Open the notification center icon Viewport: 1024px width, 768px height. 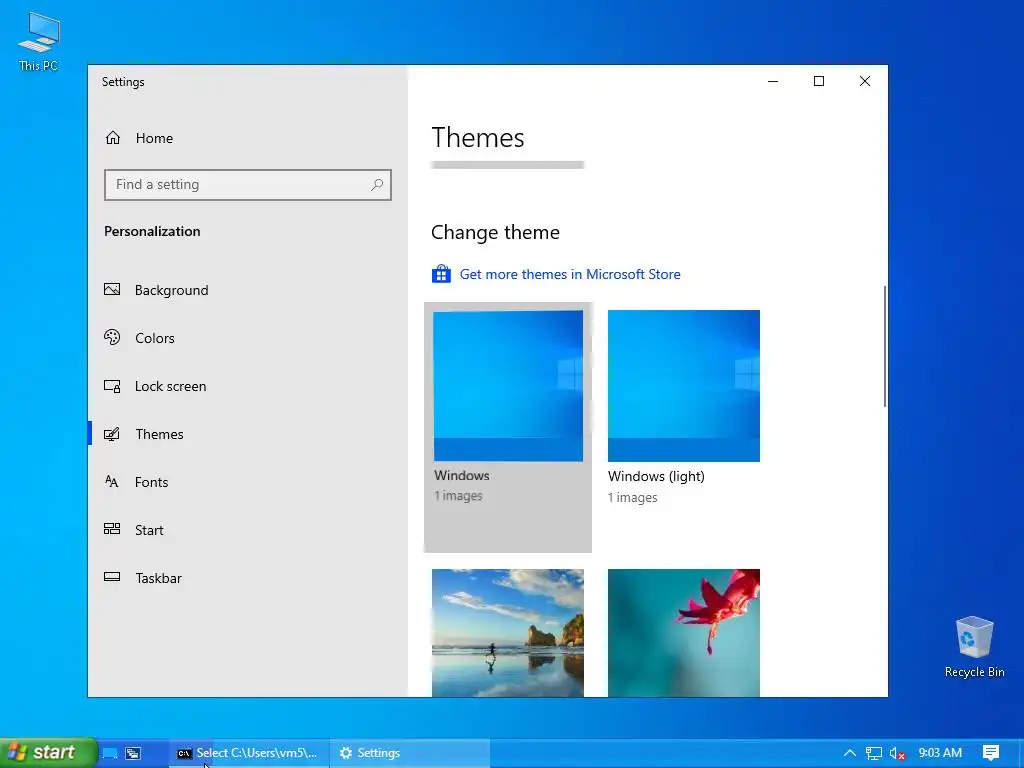point(991,753)
